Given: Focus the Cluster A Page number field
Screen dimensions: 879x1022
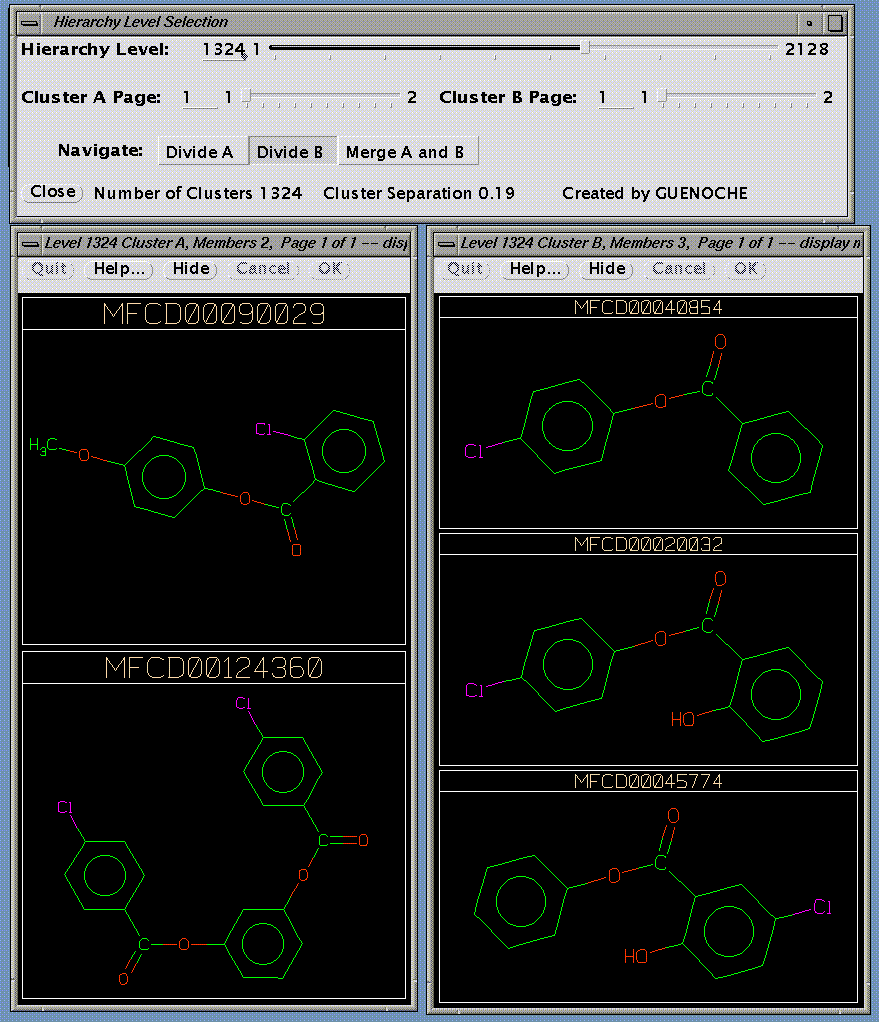Looking at the screenshot, I should click(x=198, y=98).
